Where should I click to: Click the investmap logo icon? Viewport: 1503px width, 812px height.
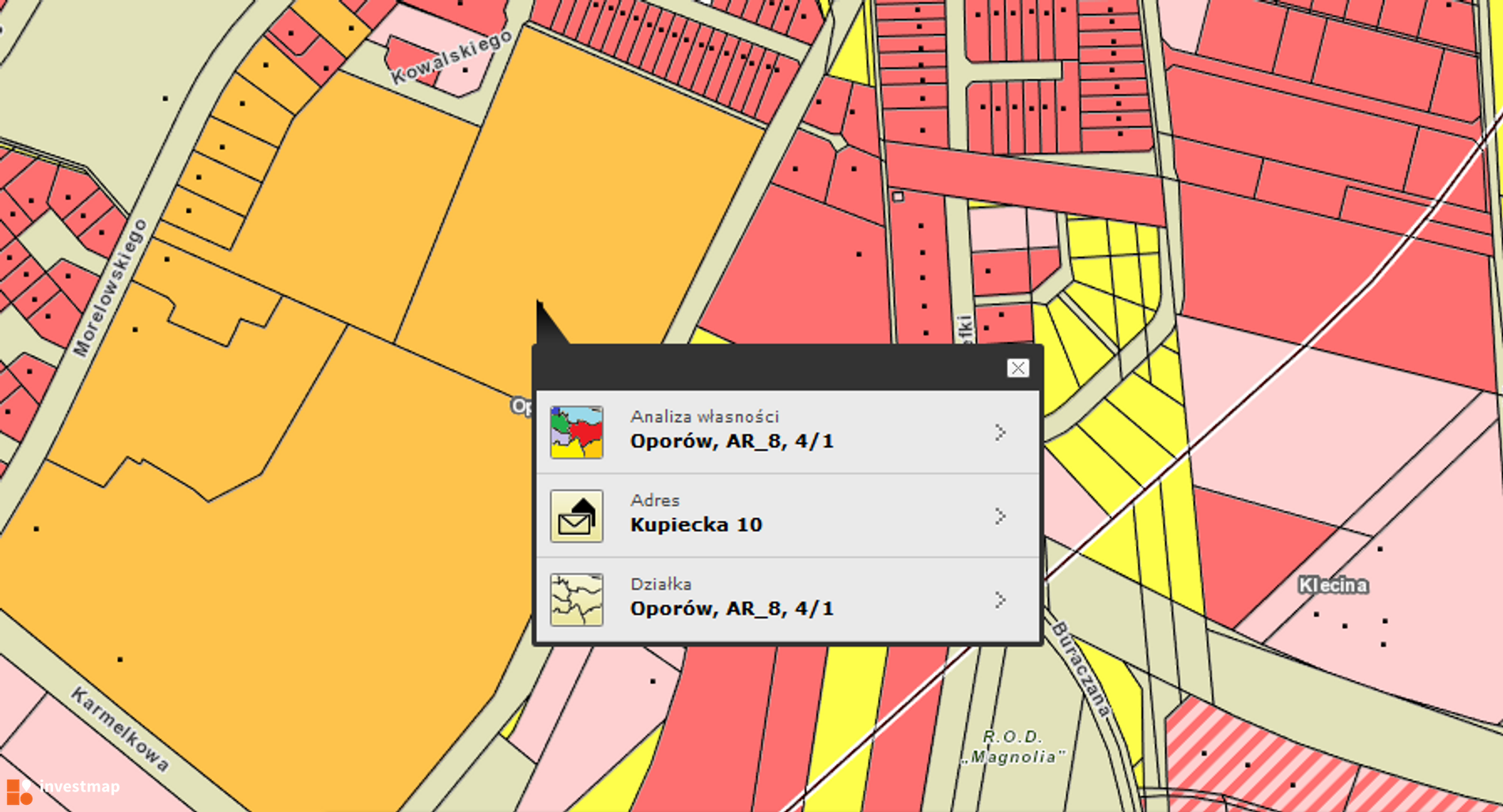(19, 790)
